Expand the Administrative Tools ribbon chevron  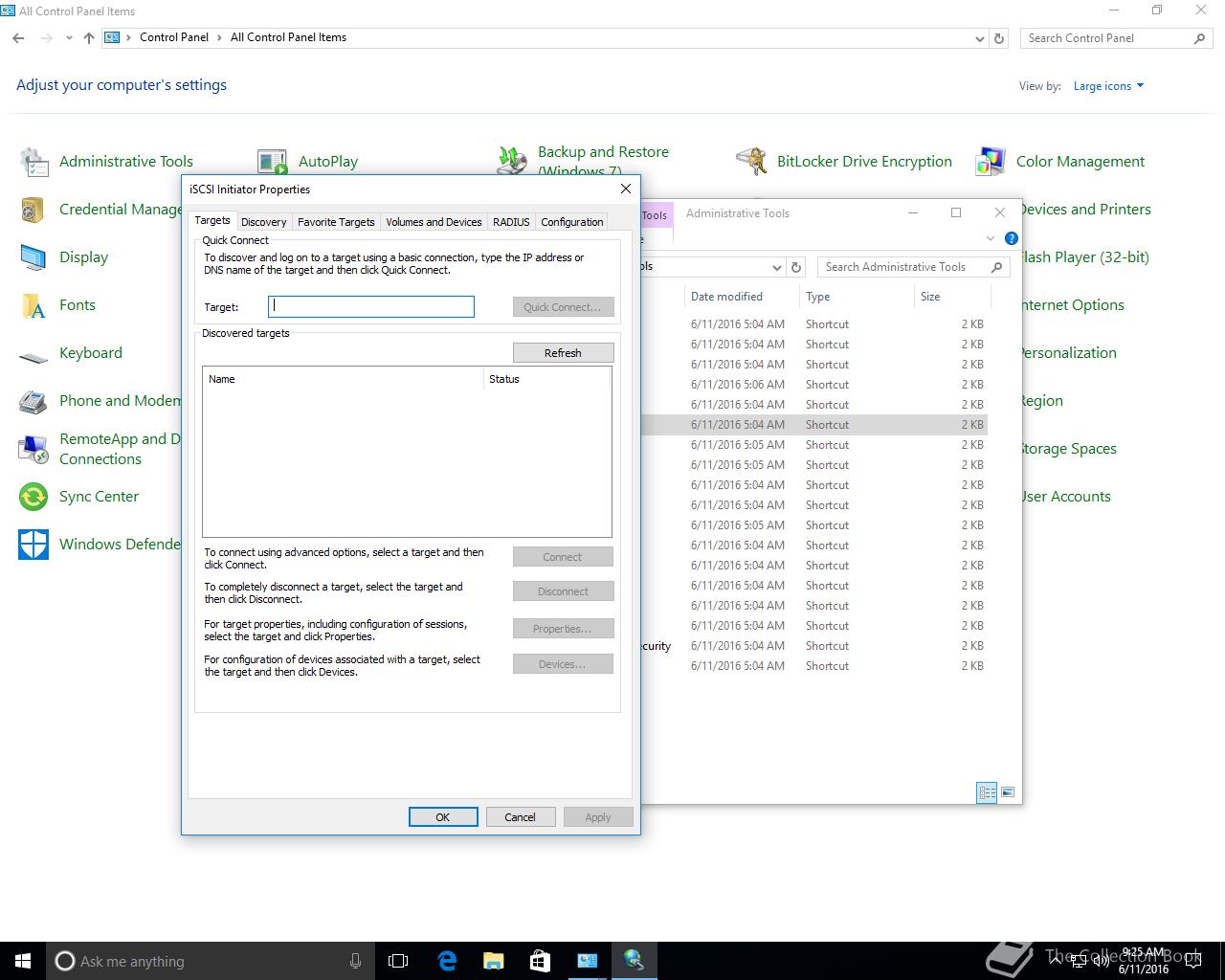click(990, 238)
